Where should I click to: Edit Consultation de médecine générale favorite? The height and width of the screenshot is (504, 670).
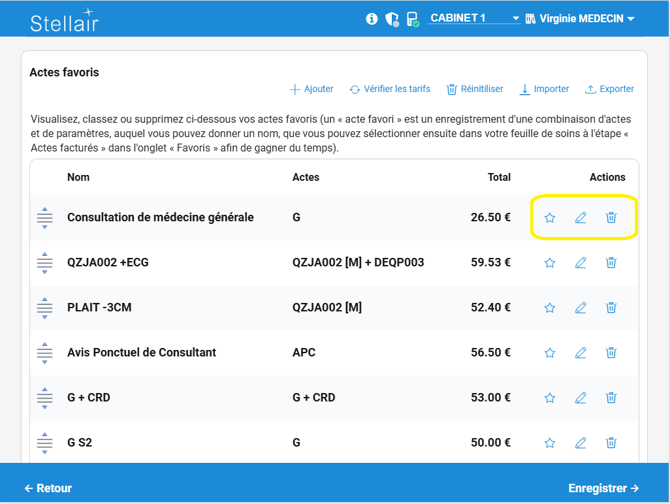[580, 218]
